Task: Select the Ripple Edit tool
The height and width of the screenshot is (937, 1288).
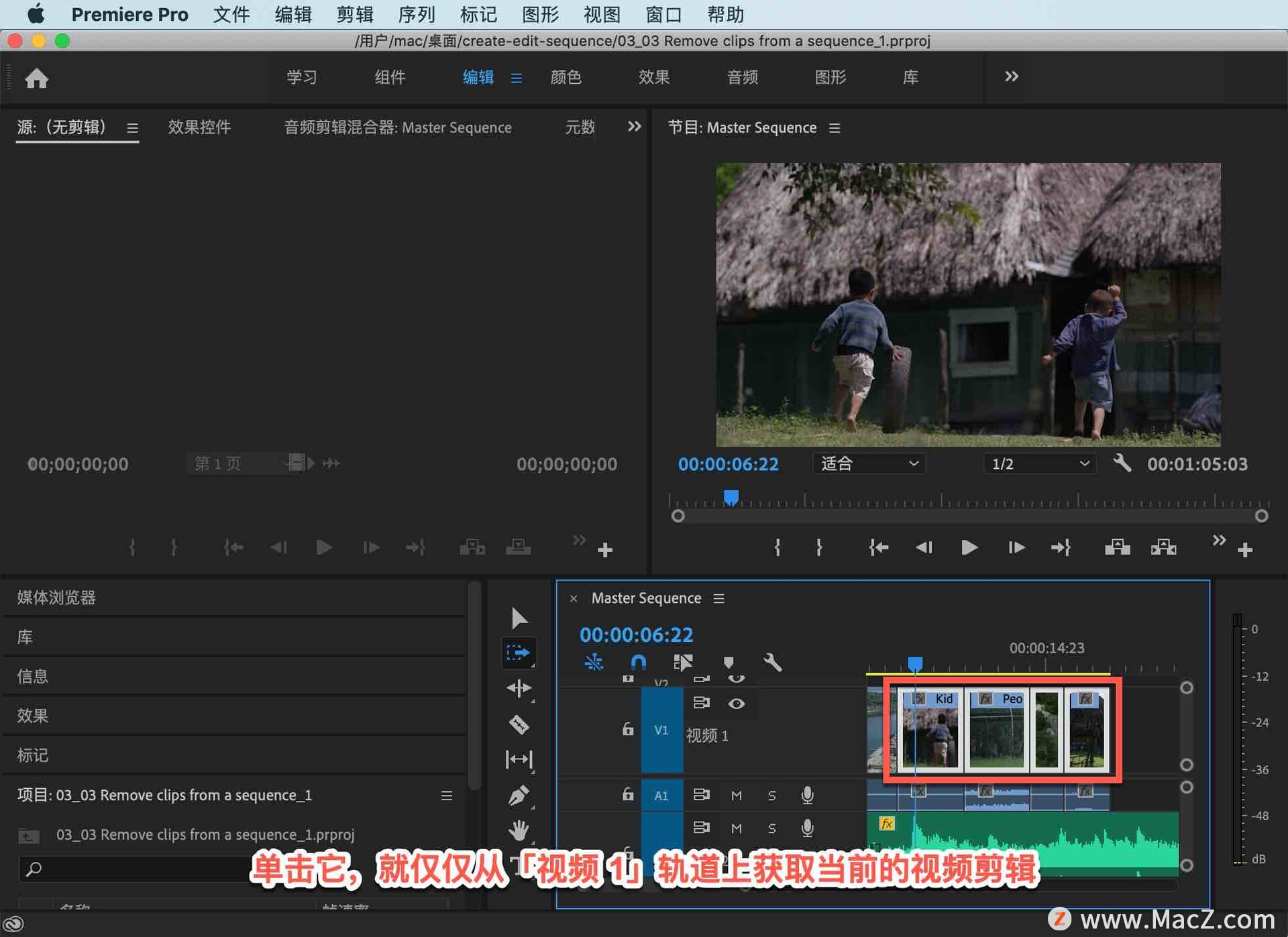Action: (518, 687)
